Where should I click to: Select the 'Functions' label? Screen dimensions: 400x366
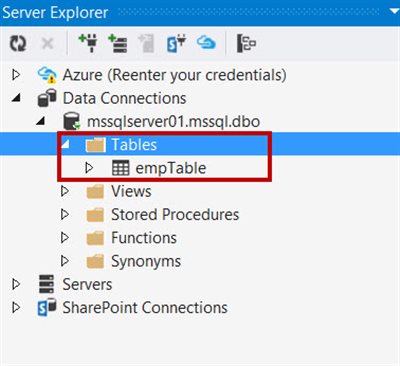tap(144, 238)
